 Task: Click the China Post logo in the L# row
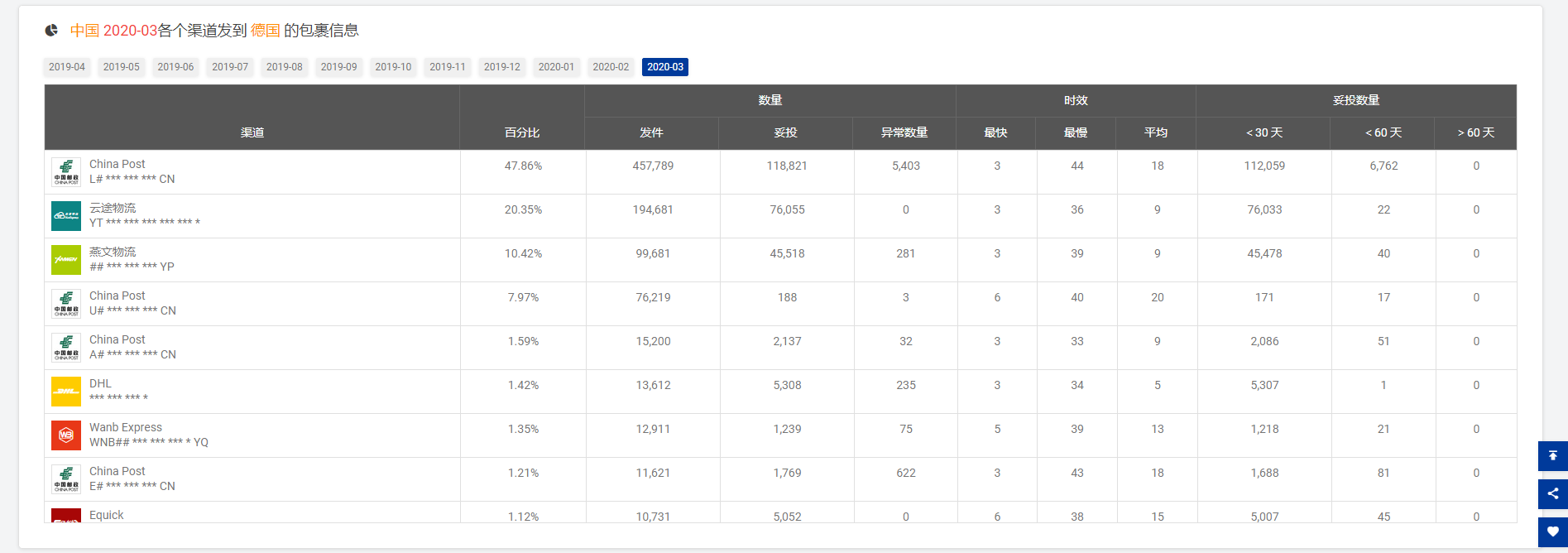point(66,172)
